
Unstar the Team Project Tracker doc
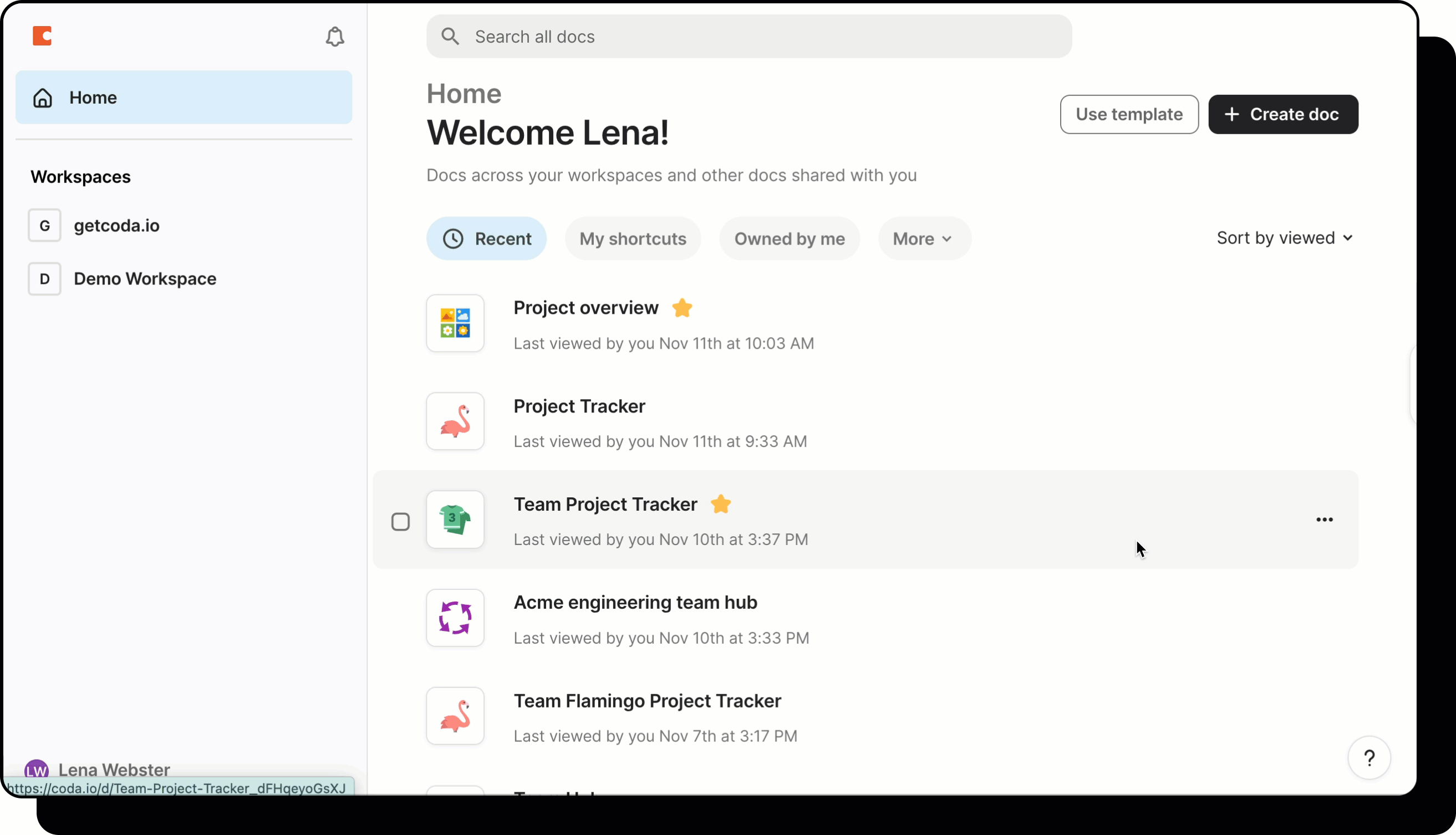pos(720,504)
